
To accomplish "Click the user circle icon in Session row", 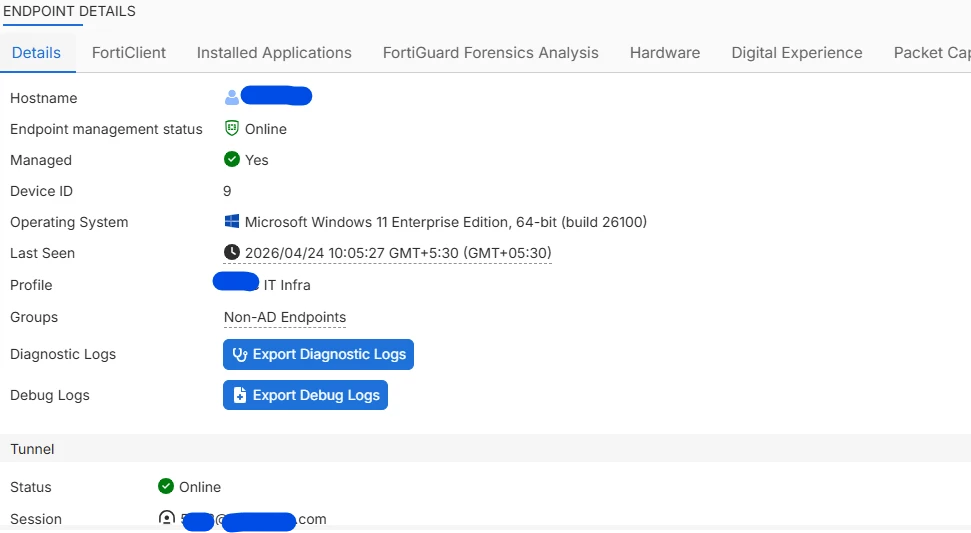I will coord(167,518).
